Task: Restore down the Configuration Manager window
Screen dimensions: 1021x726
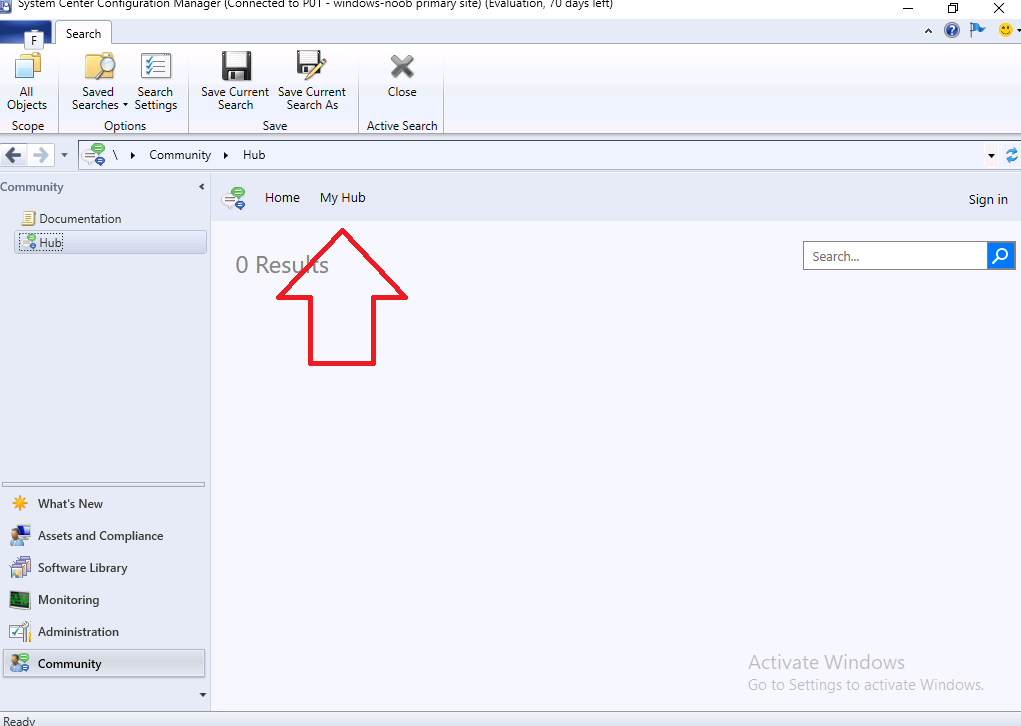Action: [x=953, y=8]
